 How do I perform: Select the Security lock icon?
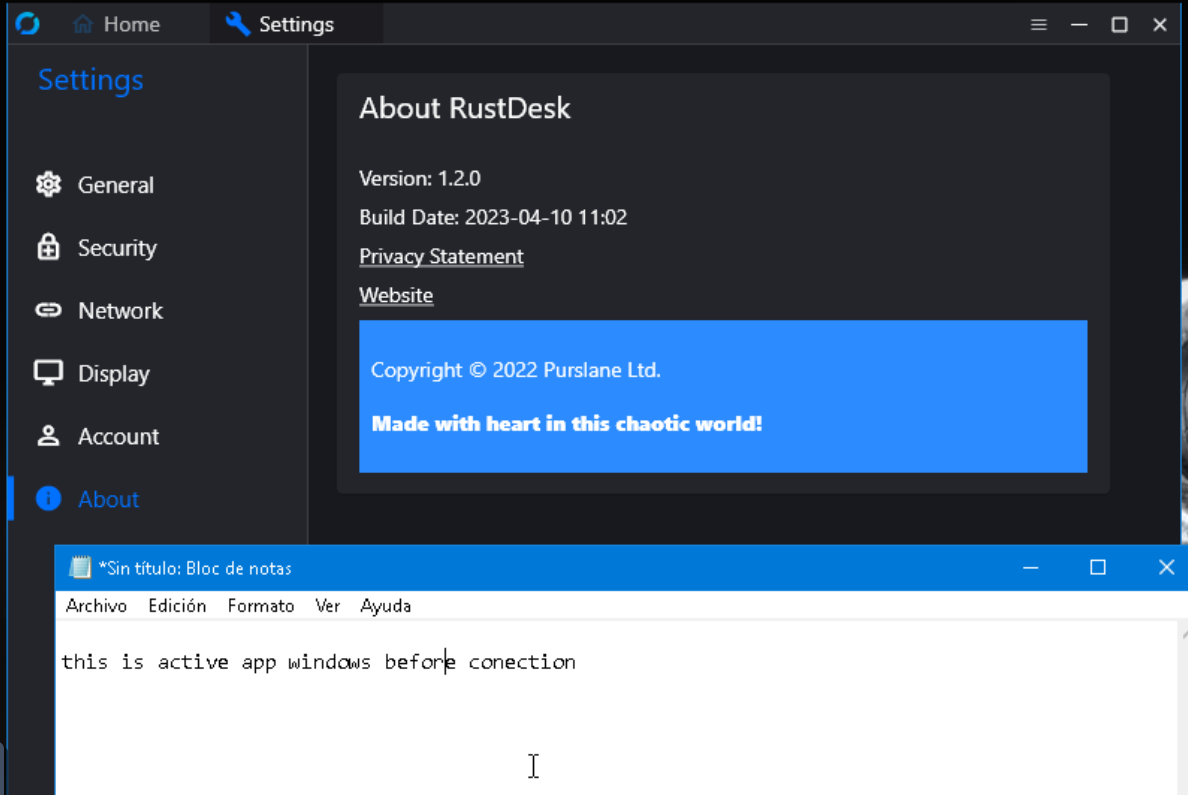tap(47, 247)
